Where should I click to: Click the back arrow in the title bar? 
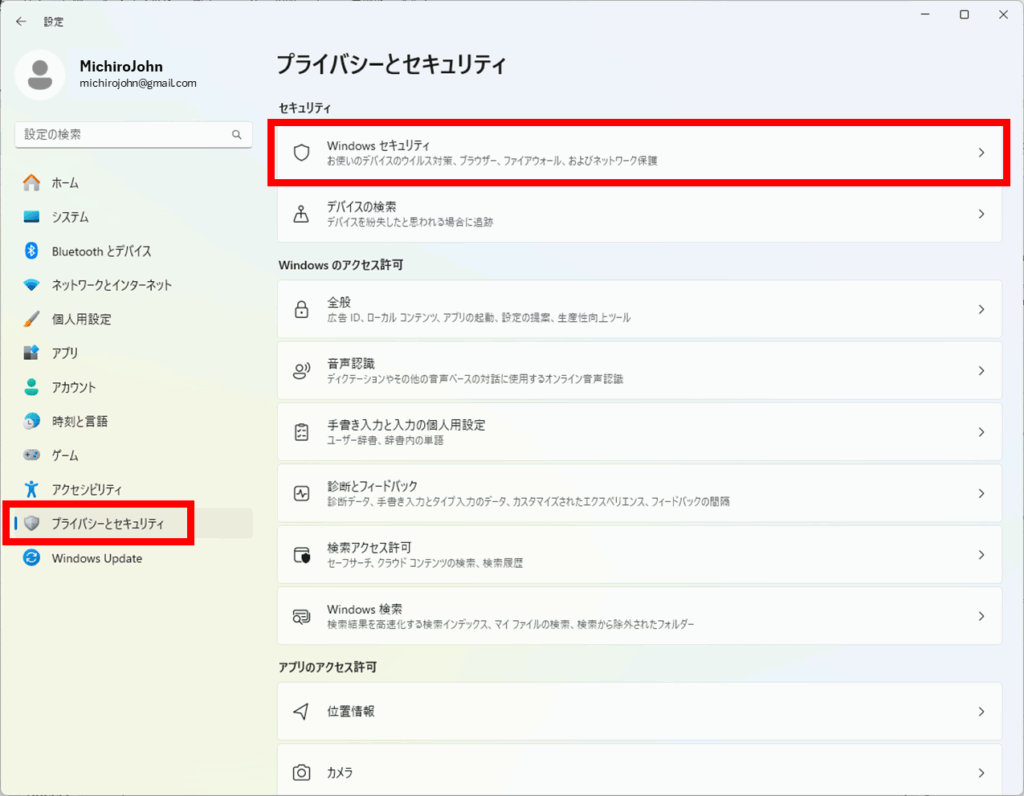pos(21,22)
